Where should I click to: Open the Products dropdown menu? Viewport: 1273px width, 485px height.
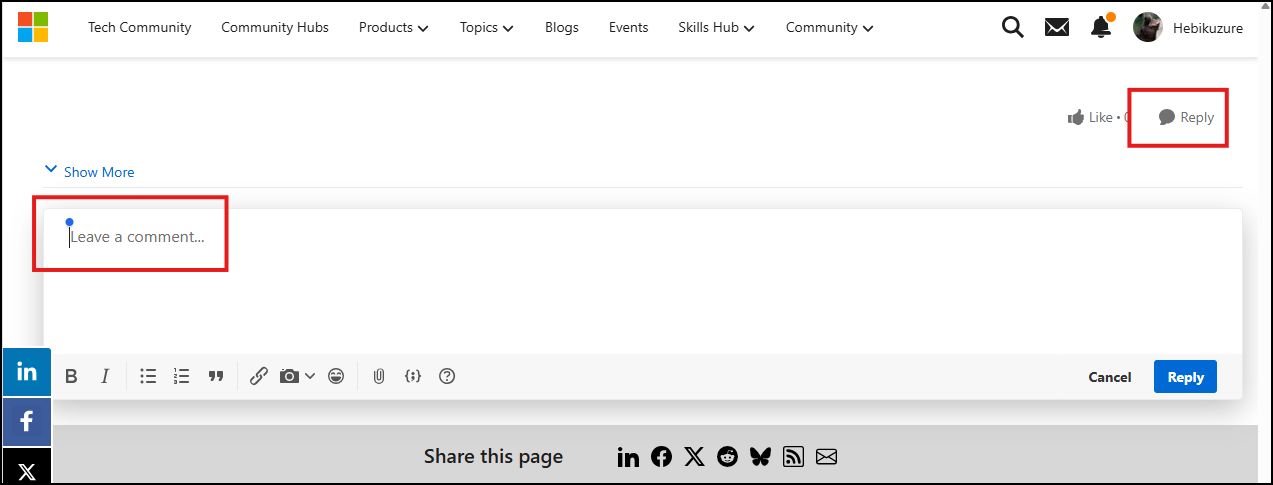tap(394, 27)
